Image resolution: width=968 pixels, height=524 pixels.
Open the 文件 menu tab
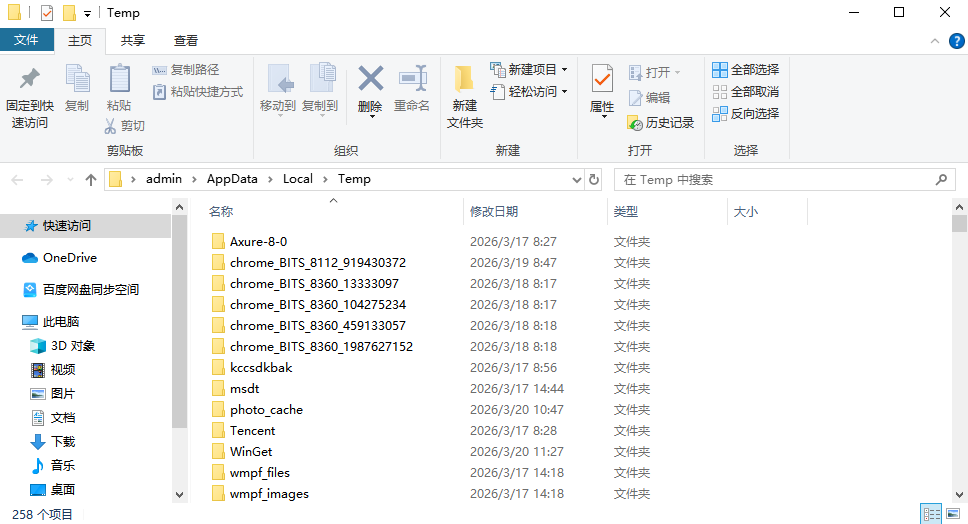pyautogui.click(x=26, y=40)
